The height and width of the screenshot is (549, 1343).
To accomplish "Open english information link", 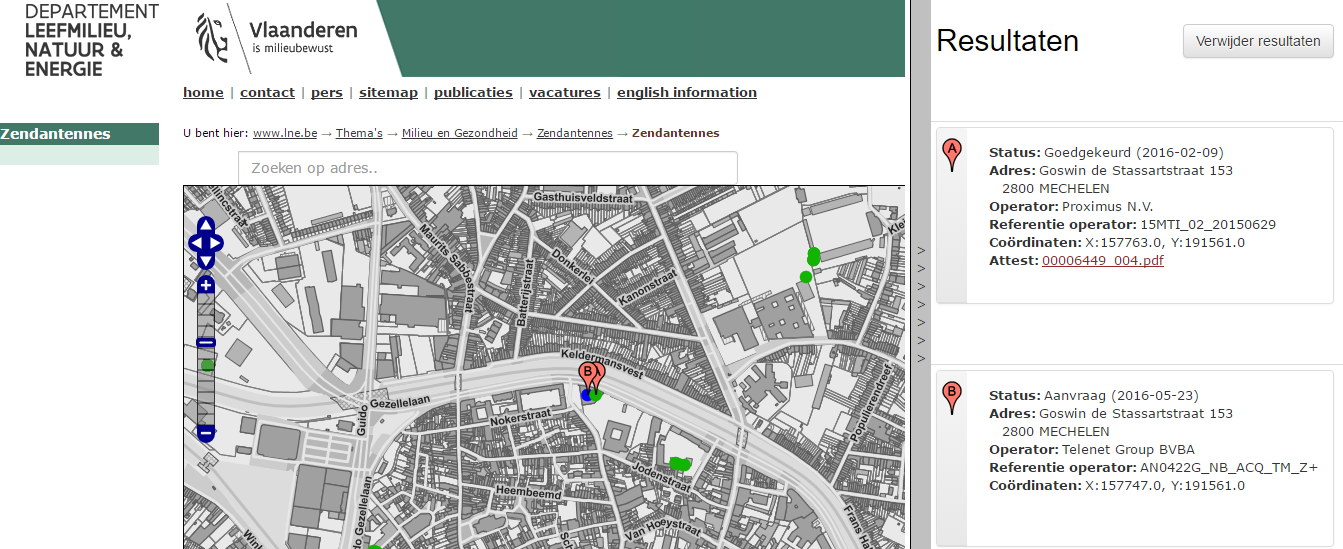I will (686, 92).
